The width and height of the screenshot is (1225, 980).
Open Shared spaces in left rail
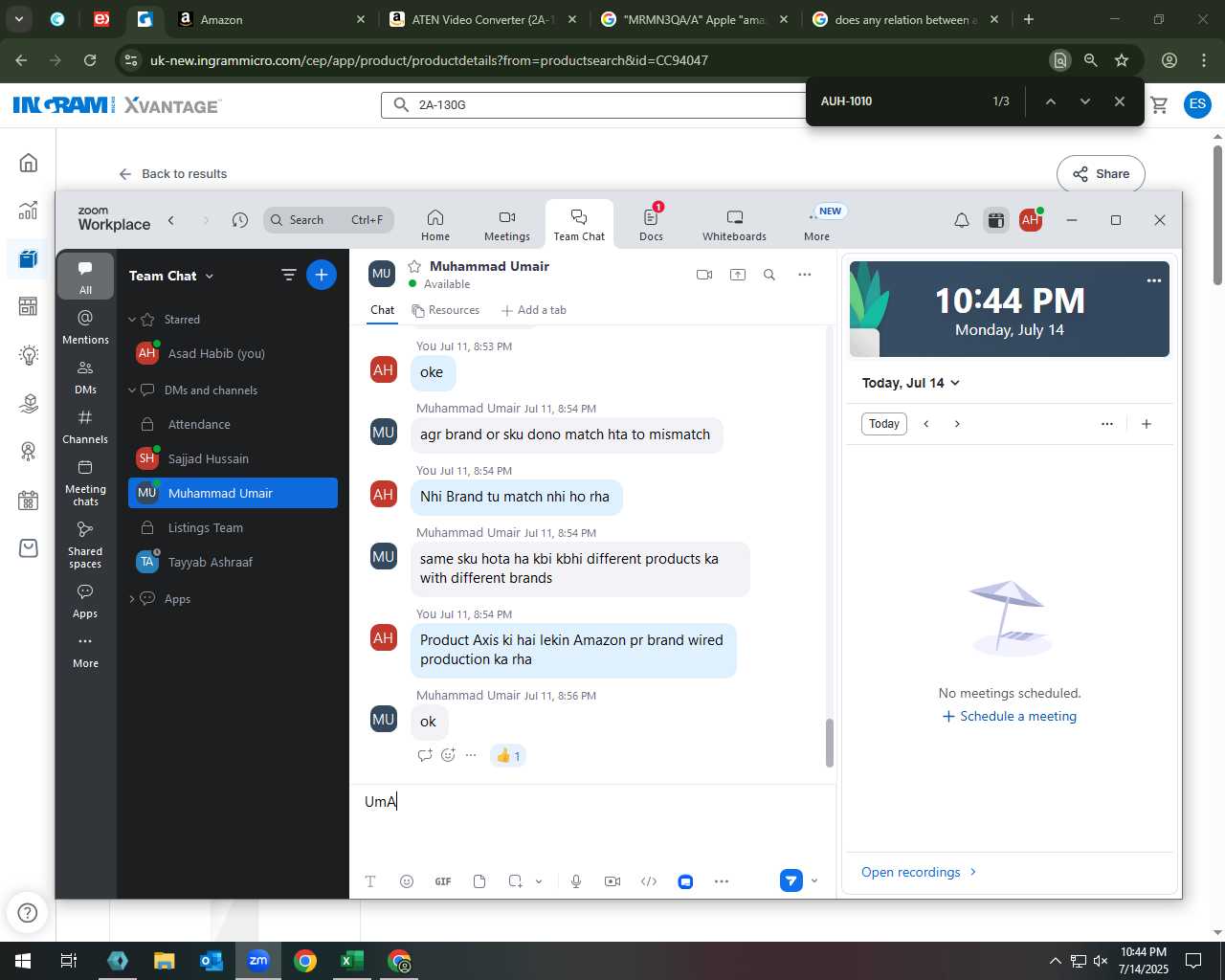click(85, 545)
